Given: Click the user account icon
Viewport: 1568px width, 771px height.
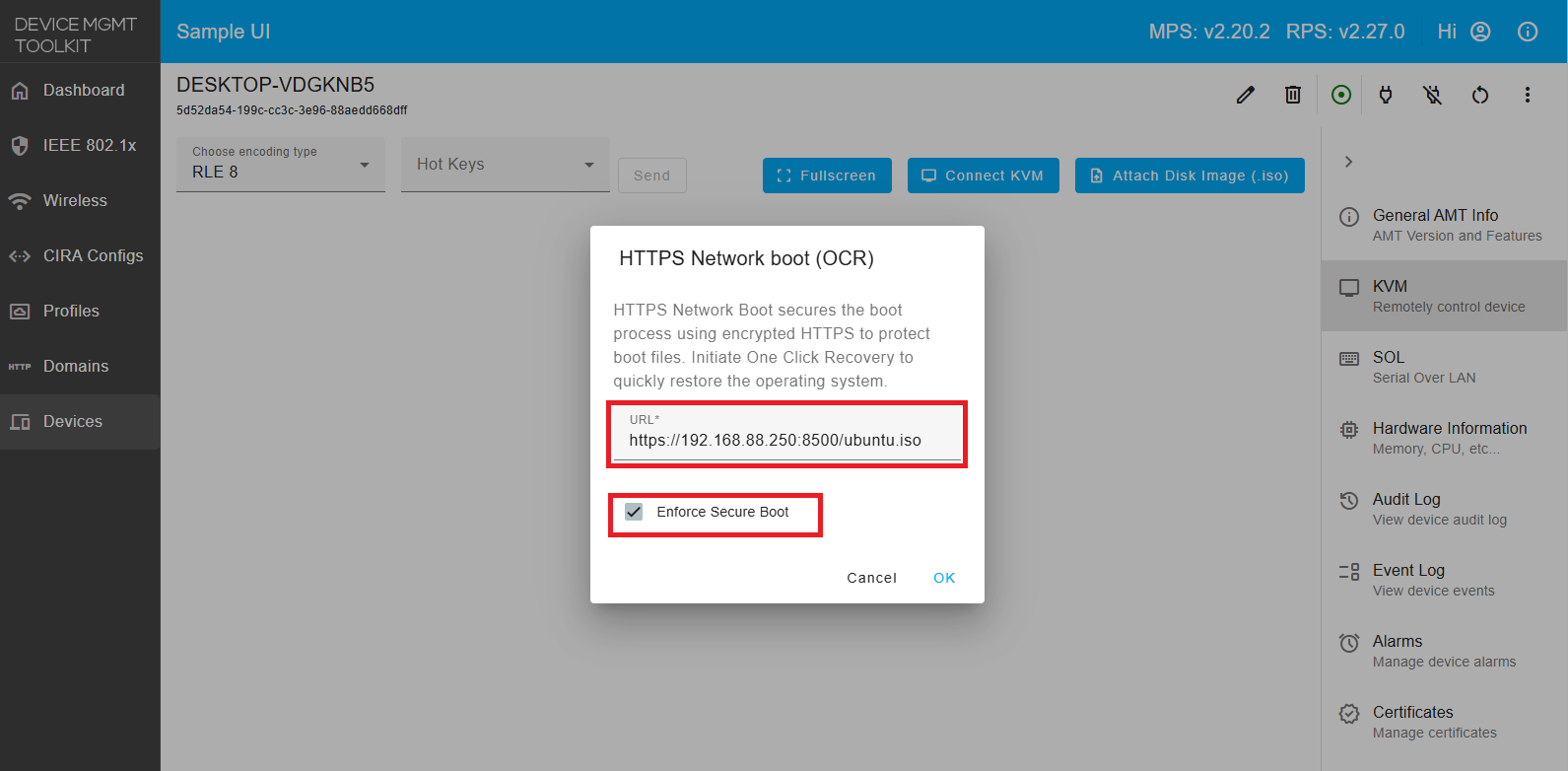Looking at the screenshot, I should click(1480, 32).
